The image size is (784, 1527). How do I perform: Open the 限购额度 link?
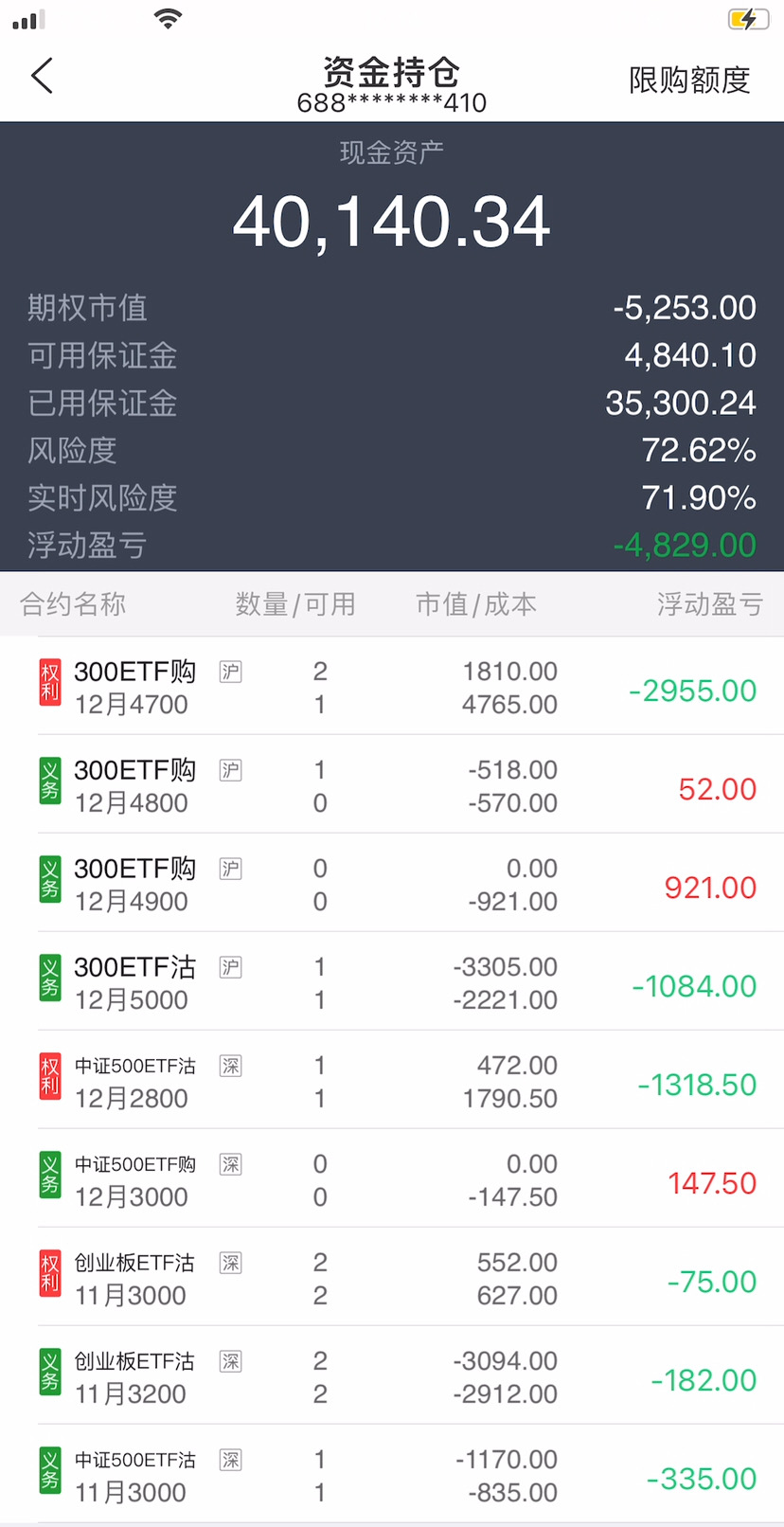click(689, 80)
